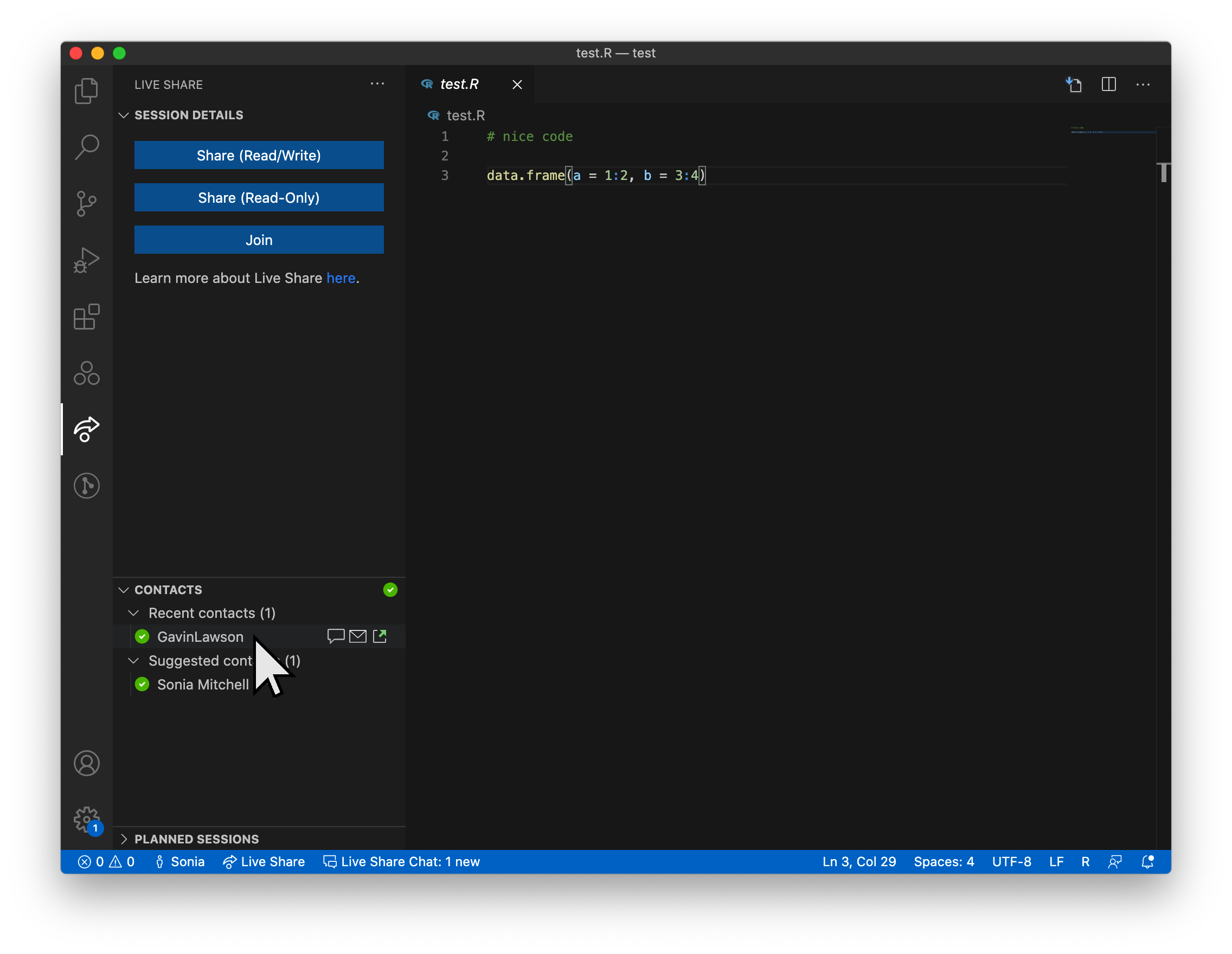Click the Share (Read/Write) button
This screenshot has height=954, width=1232.
click(259, 155)
